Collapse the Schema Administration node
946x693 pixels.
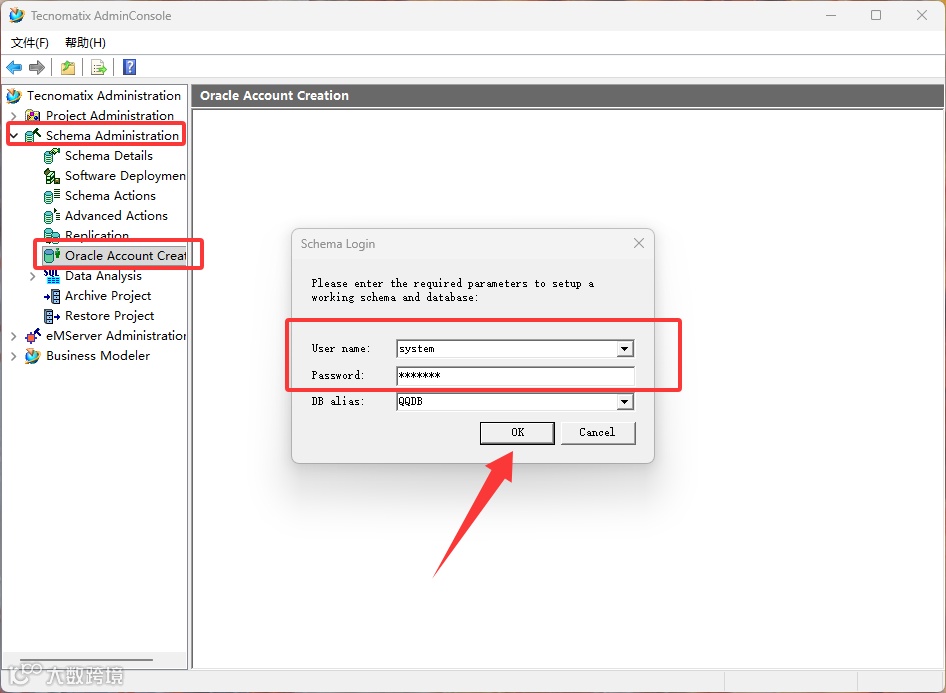pos(14,136)
